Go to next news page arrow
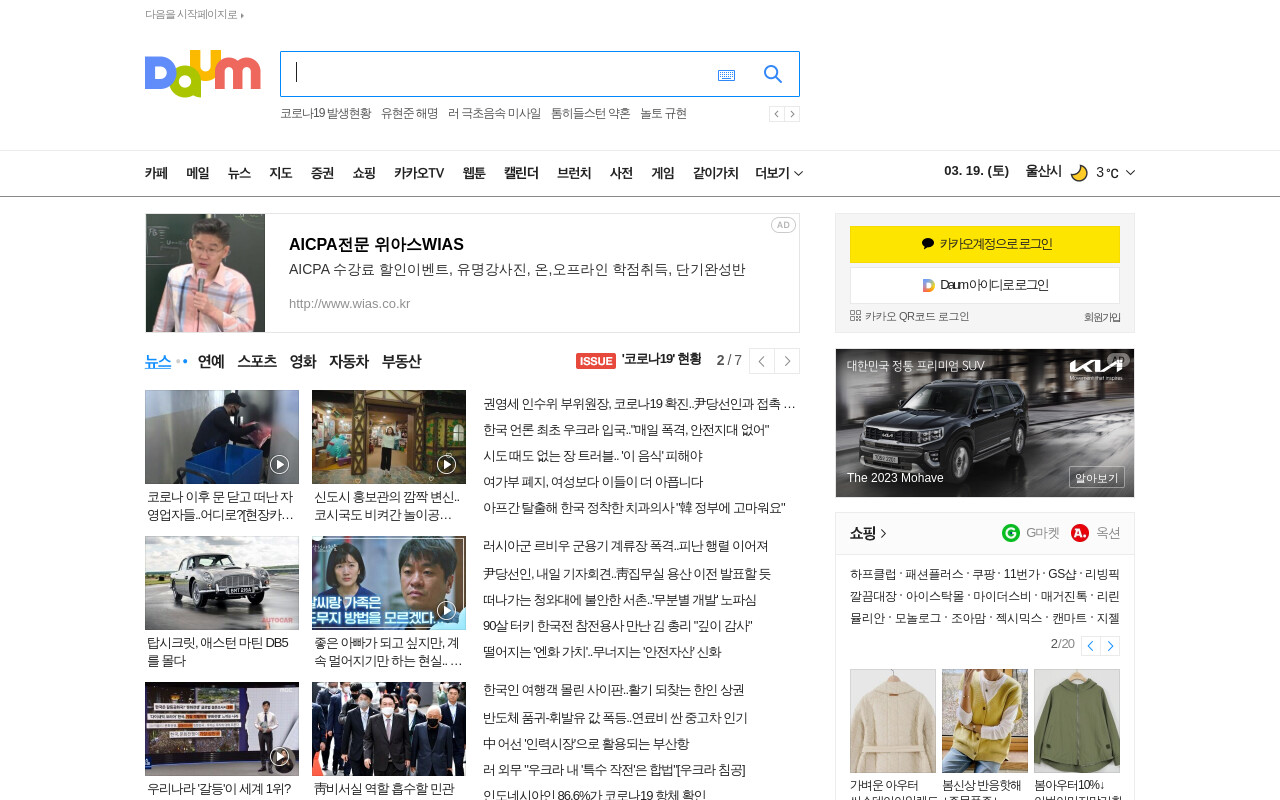The width and height of the screenshot is (1280, 800). (x=787, y=361)
